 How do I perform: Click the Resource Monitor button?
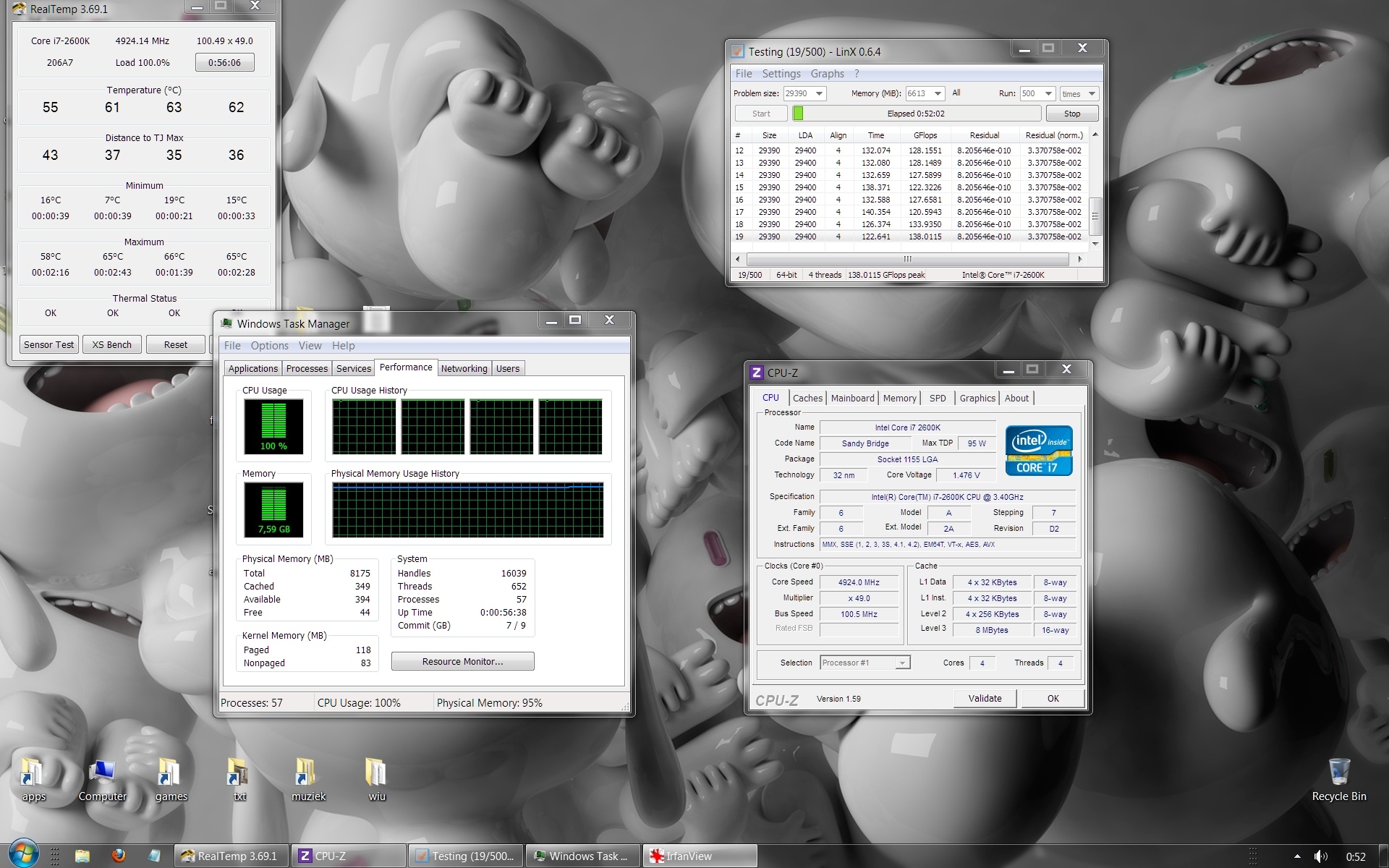(462, 661)
